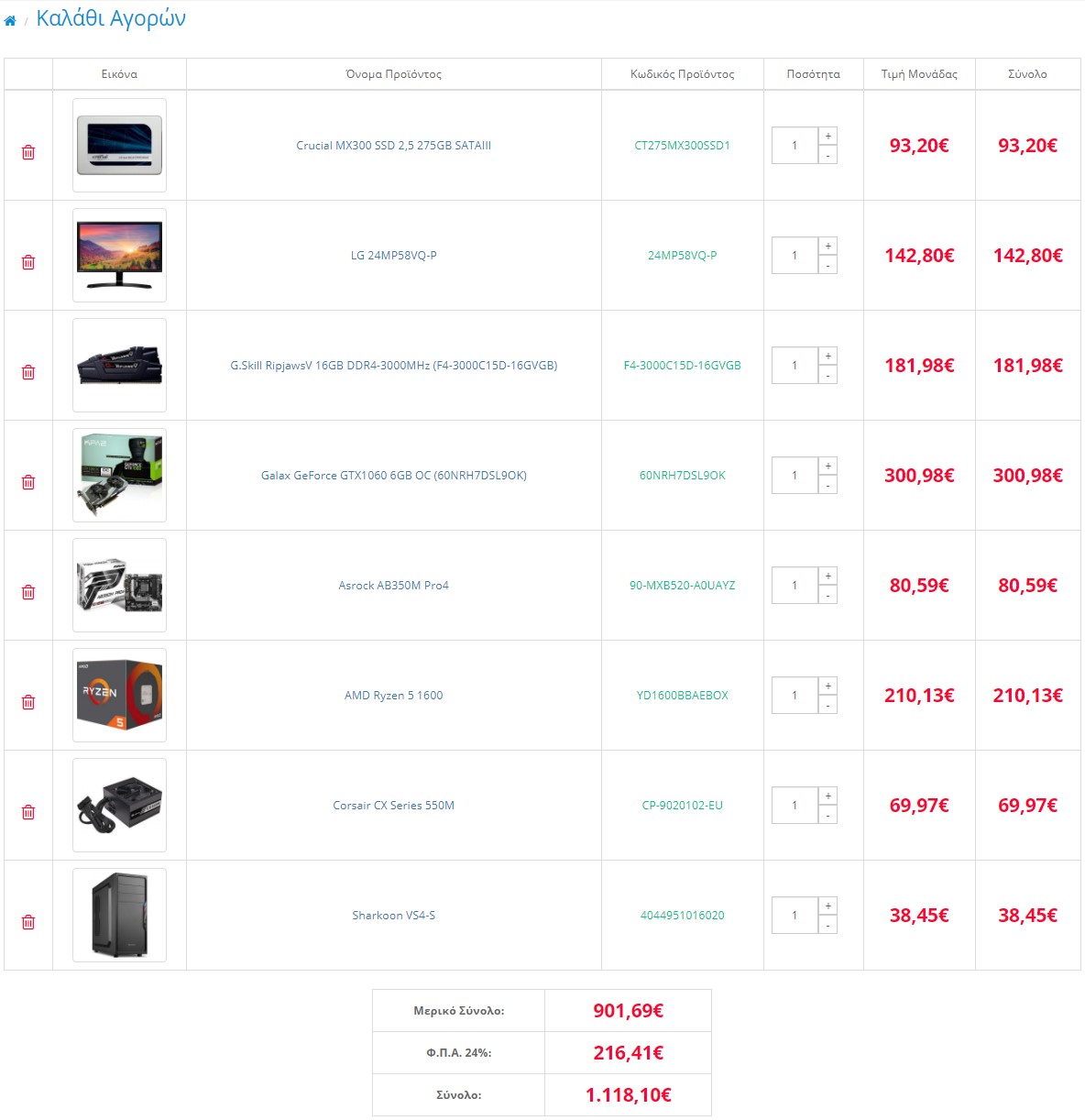This screenshot has height=1120, width=1085.
Task: Open Galax GeForce GTX1060 6GB OC link
Action: [x=394, y=476]
